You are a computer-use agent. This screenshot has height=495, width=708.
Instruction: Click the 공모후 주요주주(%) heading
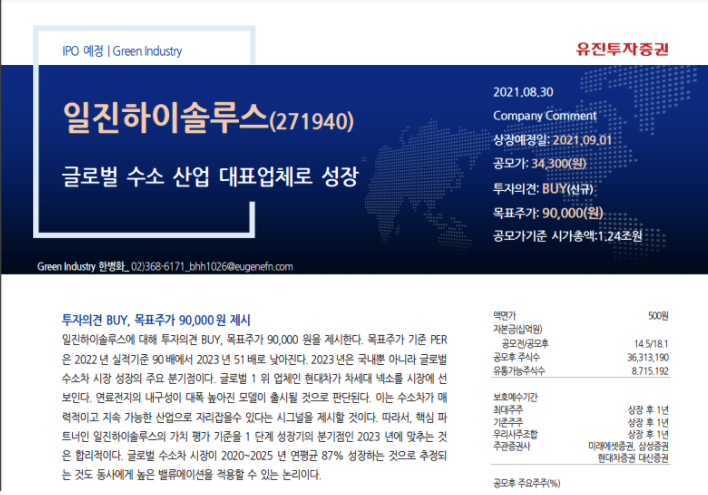click(526, 484)
